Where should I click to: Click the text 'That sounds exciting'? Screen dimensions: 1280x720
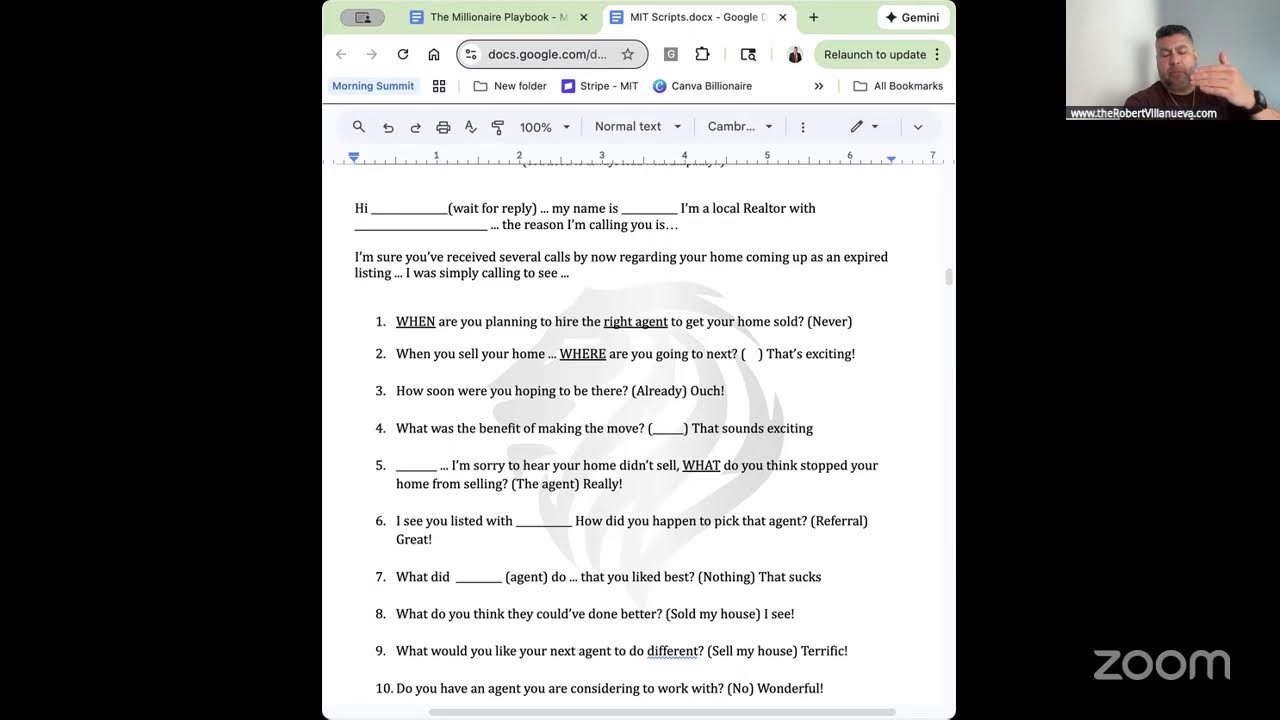click(752, 428)
